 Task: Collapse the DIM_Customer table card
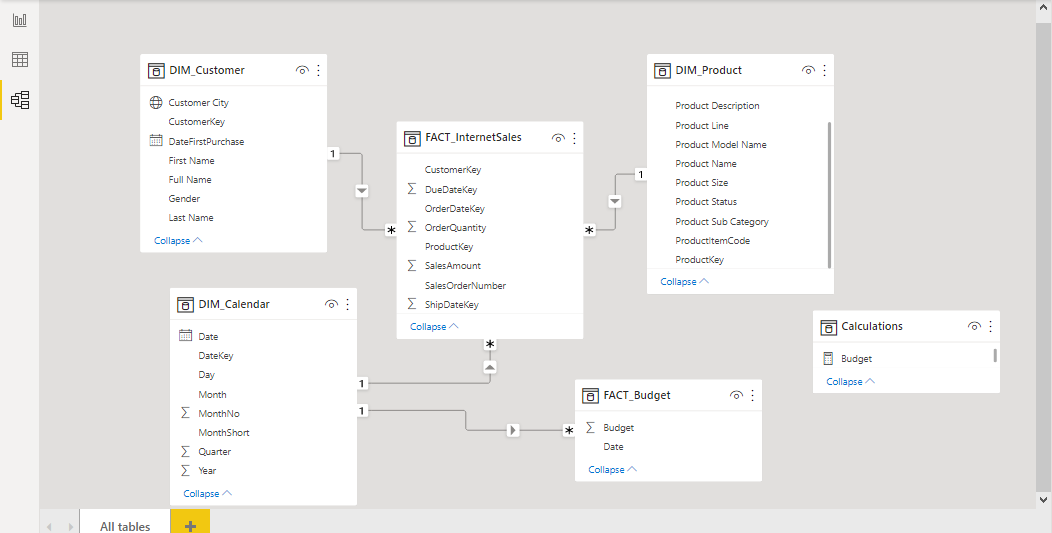(x=178, y=240)
